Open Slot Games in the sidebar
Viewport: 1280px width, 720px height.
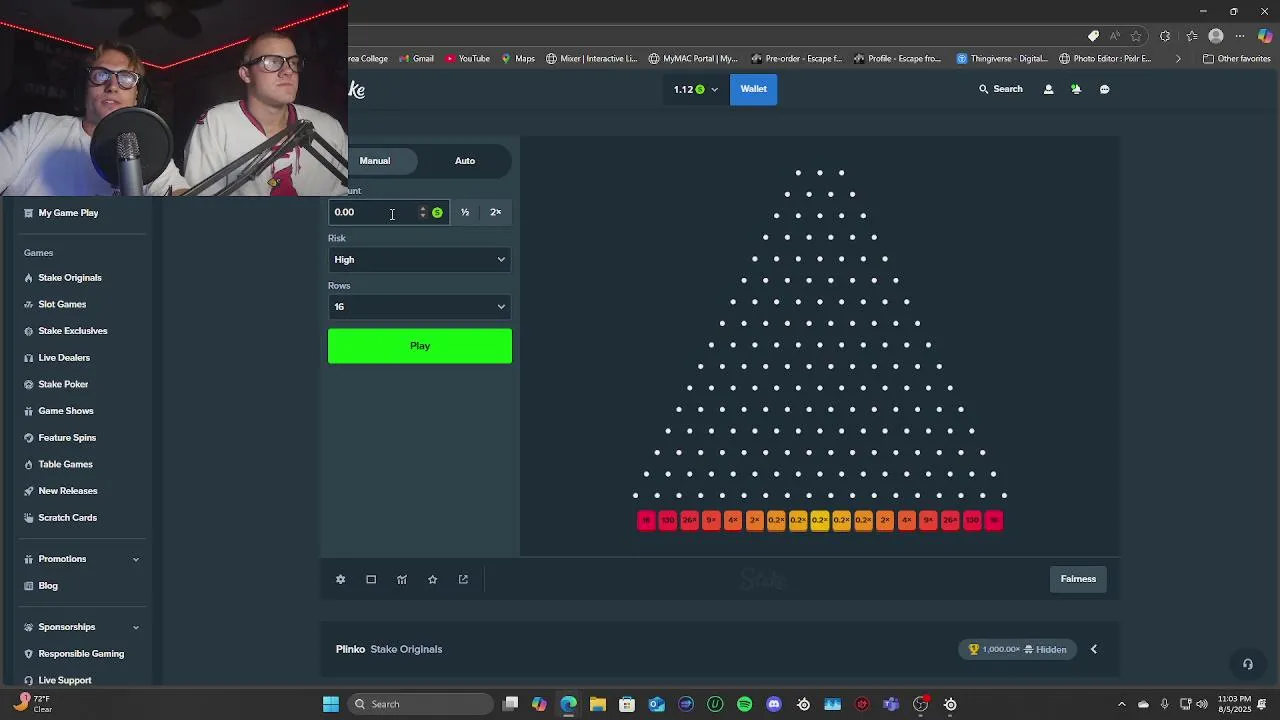tap(62, 304)
